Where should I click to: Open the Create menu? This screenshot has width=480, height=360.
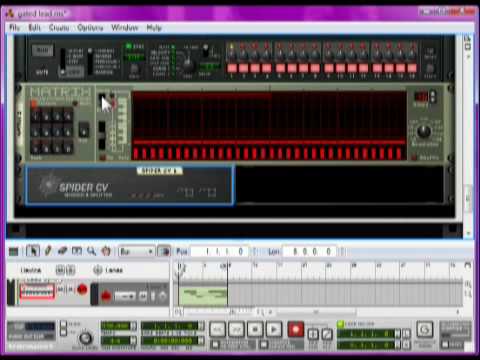[x=59, y=28]
